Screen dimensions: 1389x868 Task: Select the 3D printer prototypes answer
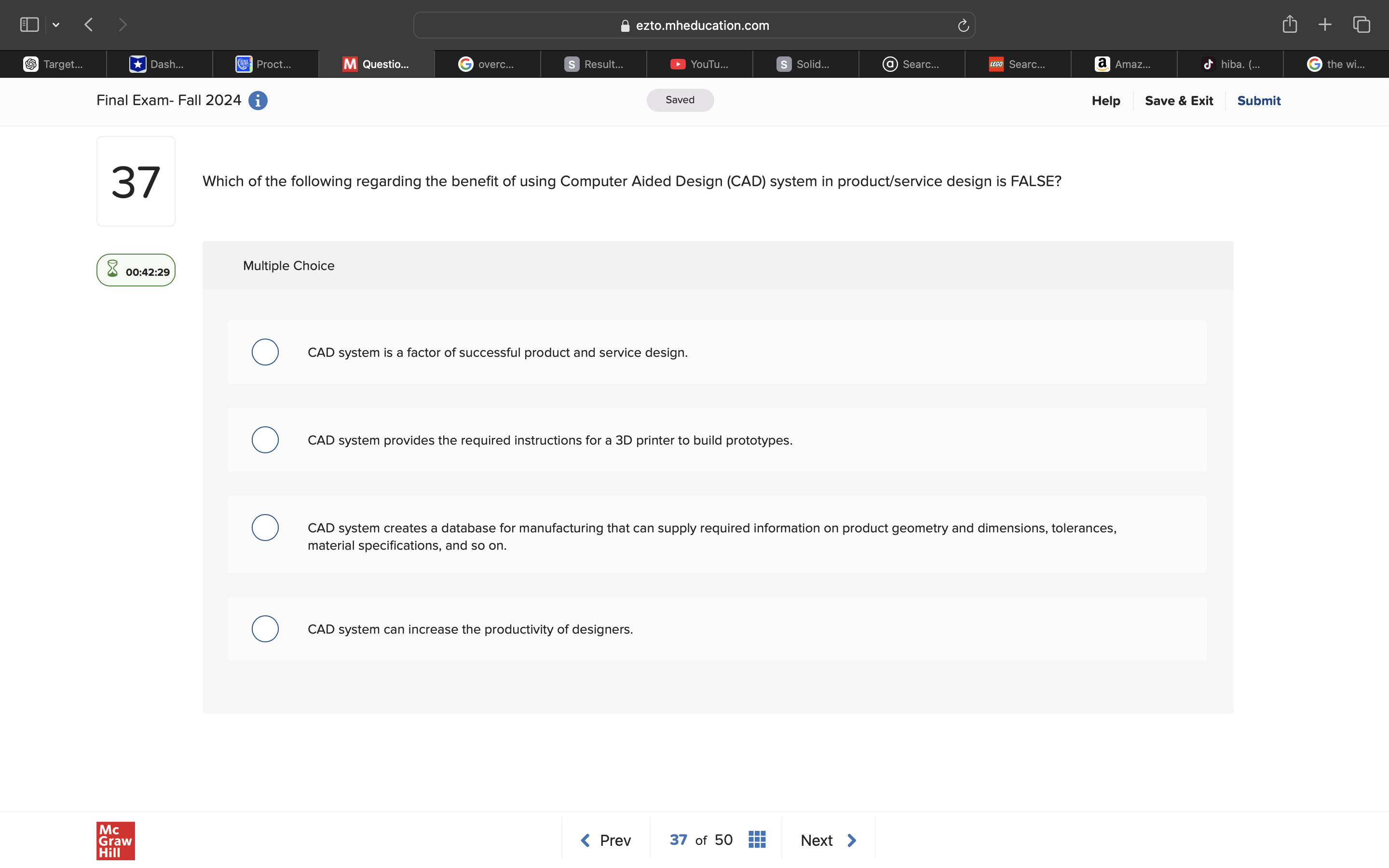pyautogui.click(x=265, y=440)
